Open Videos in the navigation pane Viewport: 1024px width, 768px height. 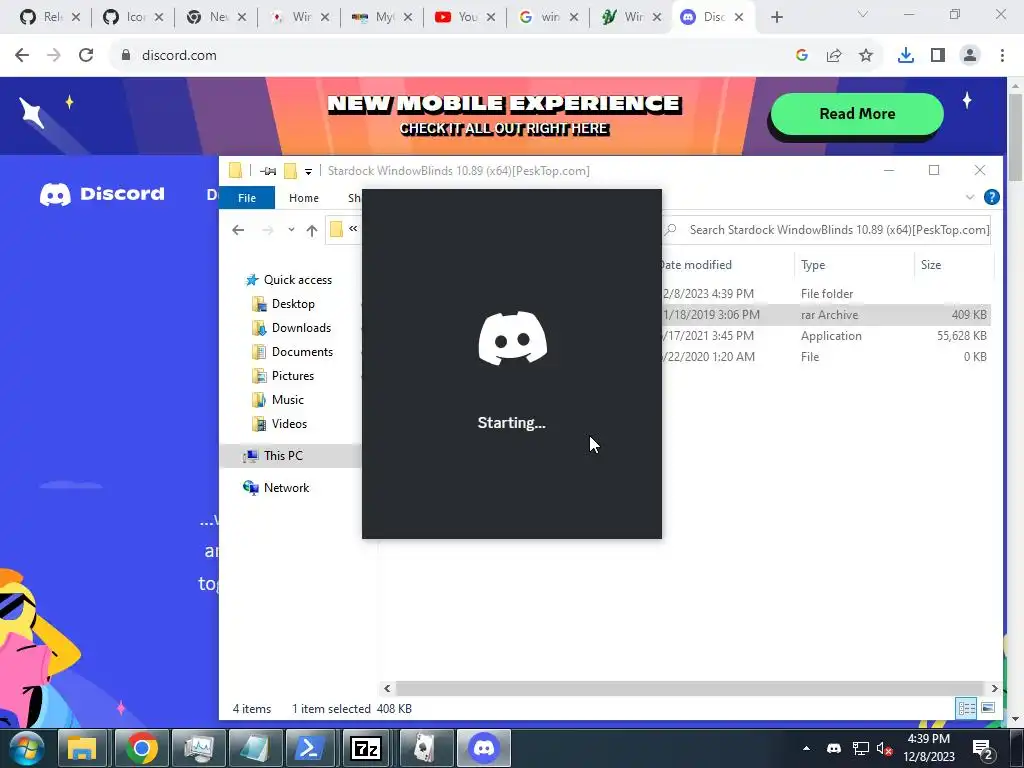(x=289, y=424)
